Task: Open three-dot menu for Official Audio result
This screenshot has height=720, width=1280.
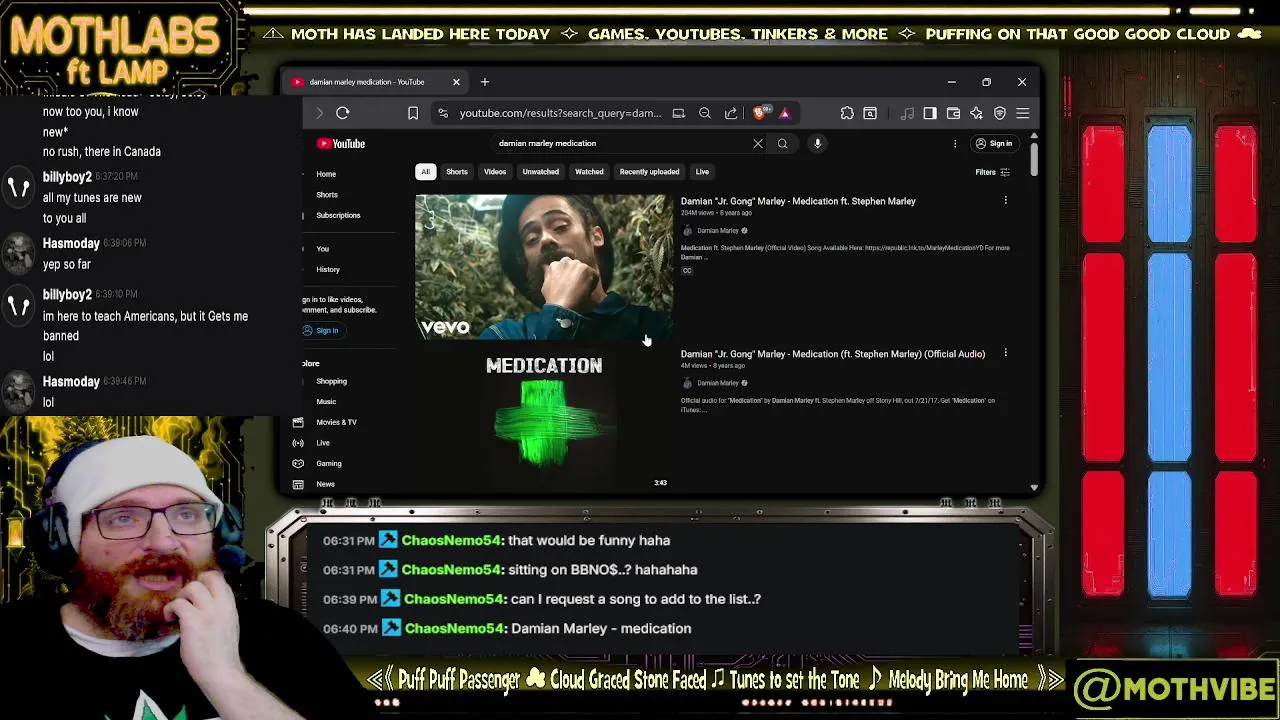Action: [x=1005, y=353]
